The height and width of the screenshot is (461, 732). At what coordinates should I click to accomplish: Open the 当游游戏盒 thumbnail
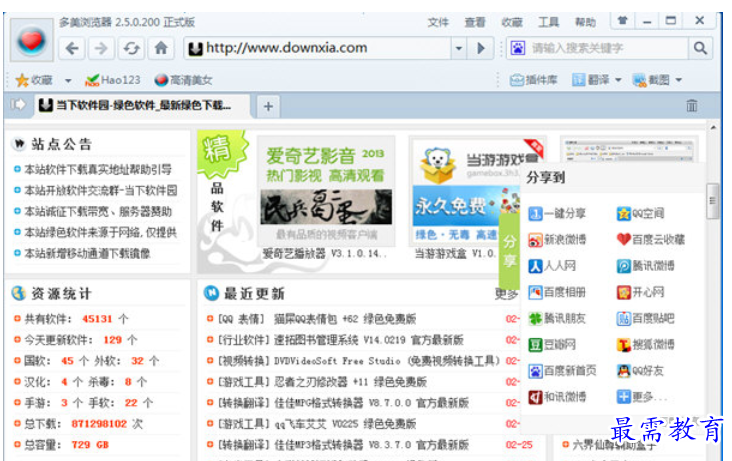(x=465, y=191)
